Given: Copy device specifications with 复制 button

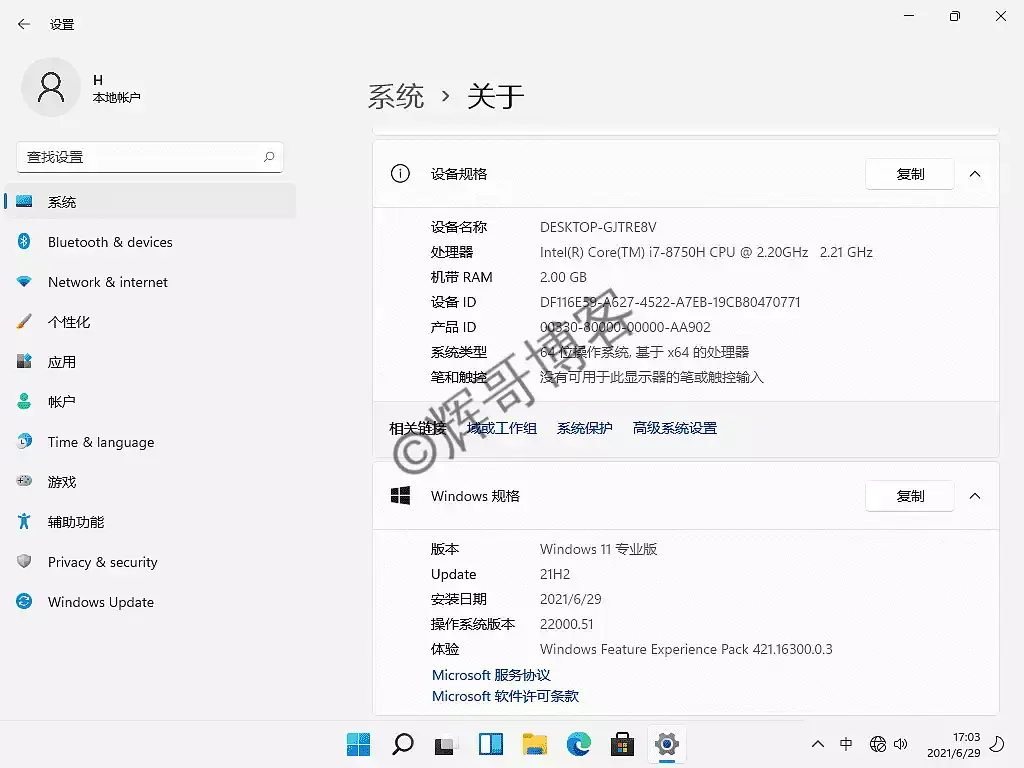Looking at the screenshot, I should [x=910, y=174].
